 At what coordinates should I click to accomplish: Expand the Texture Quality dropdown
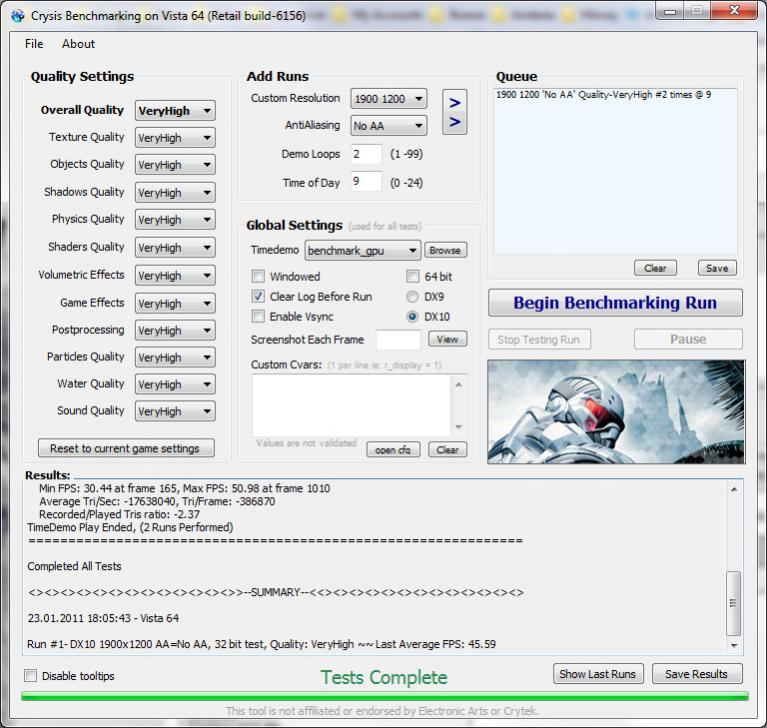[x=175, y=137]
